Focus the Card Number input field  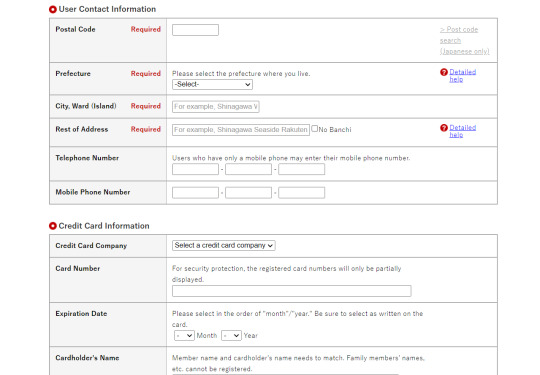click(x=291, y=291)
